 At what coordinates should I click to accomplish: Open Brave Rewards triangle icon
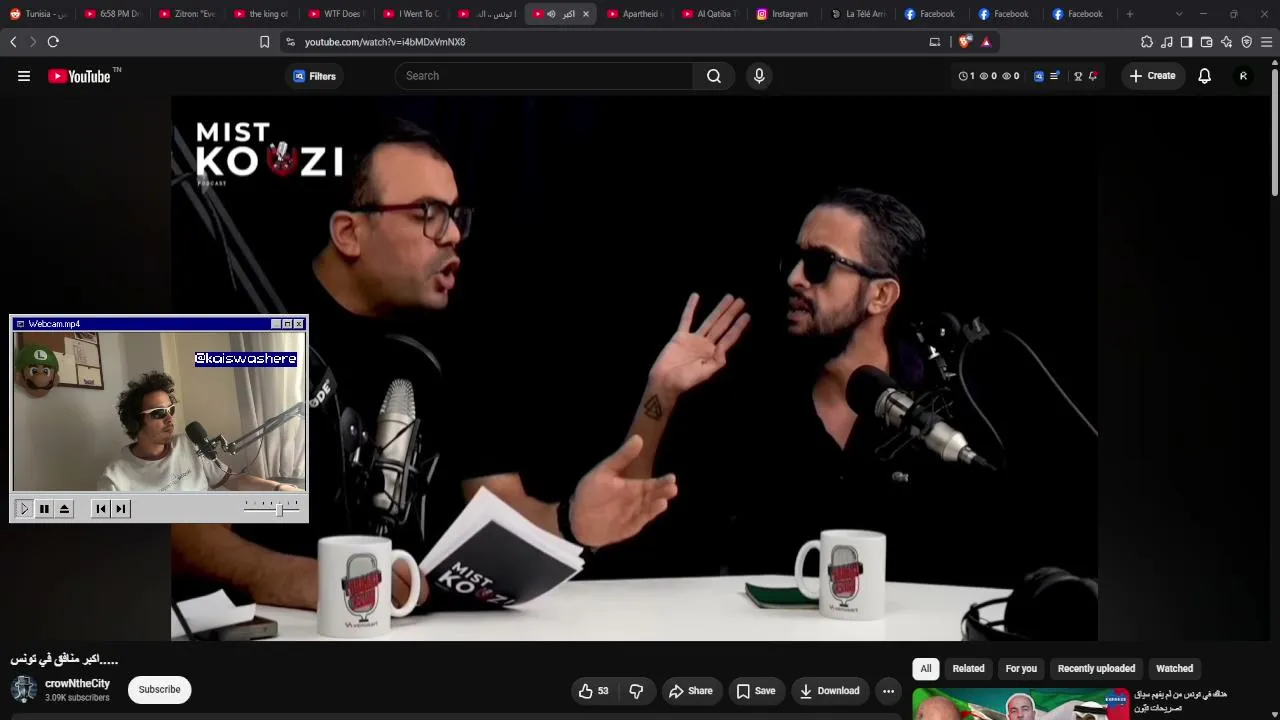pyautogui.click(x=986, y=42)
